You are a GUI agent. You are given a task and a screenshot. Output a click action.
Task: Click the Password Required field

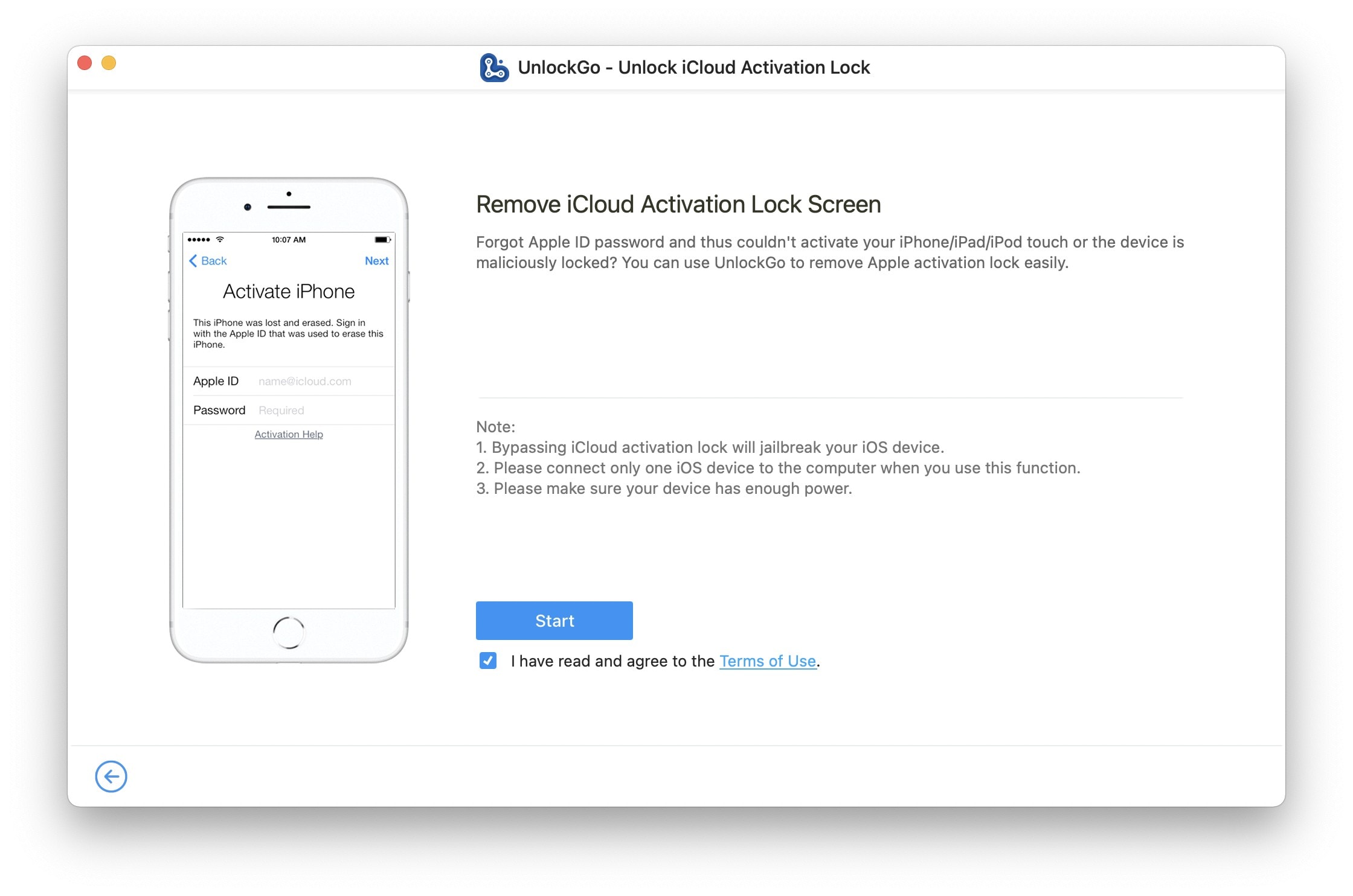click(x=281, y=411)
